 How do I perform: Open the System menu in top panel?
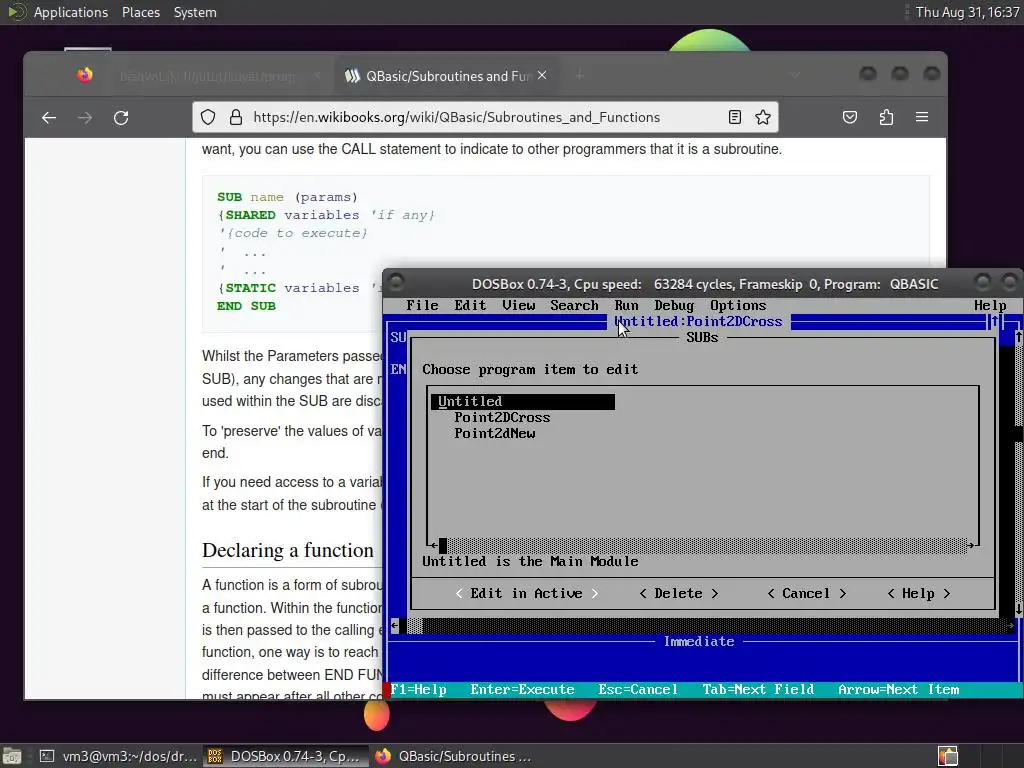pyautogui.click(x=195, y=12)
